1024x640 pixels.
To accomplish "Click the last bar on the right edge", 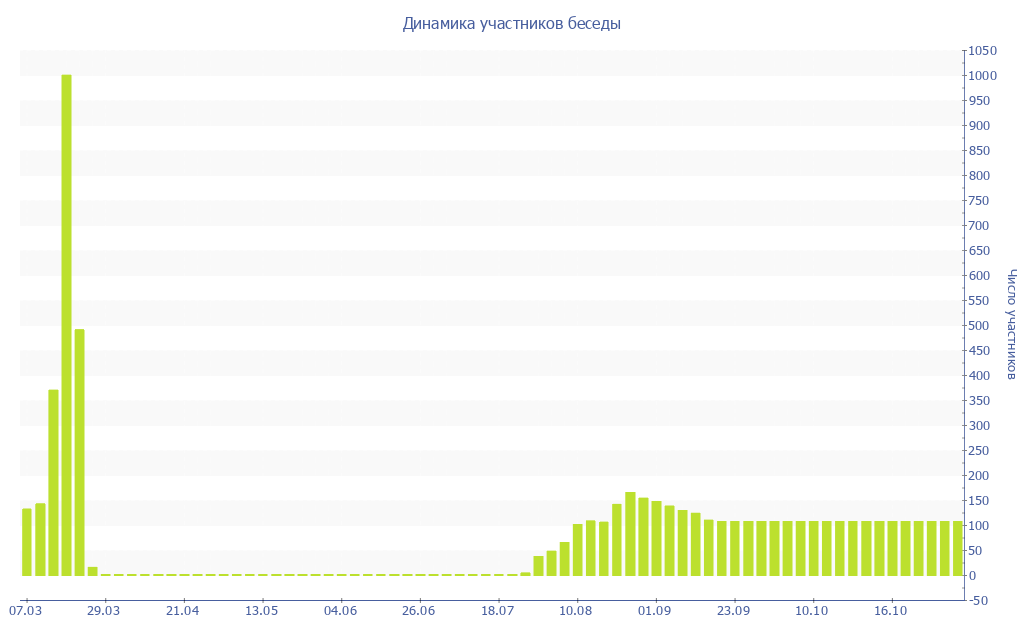I will tap(957, 548).
